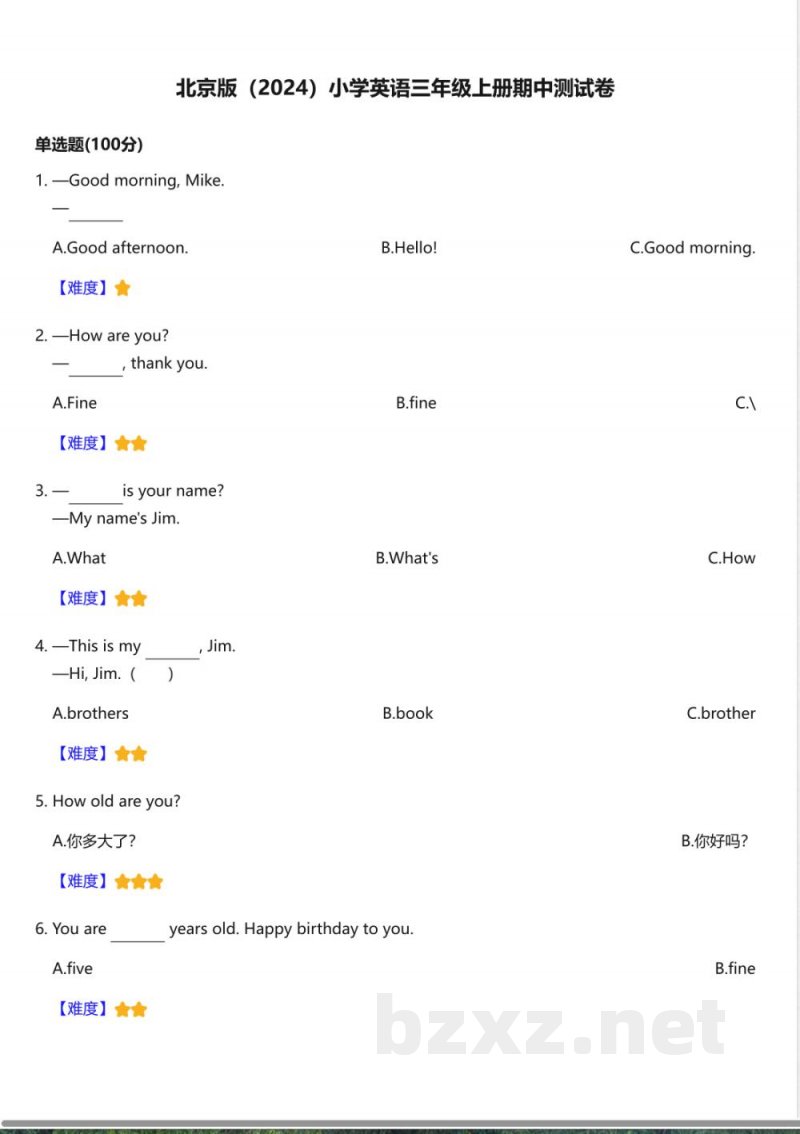The height and width of the screenshot is (1134, 800).
Task: Pick lowercase B.fine in question 2
Action: click(416, 403)
